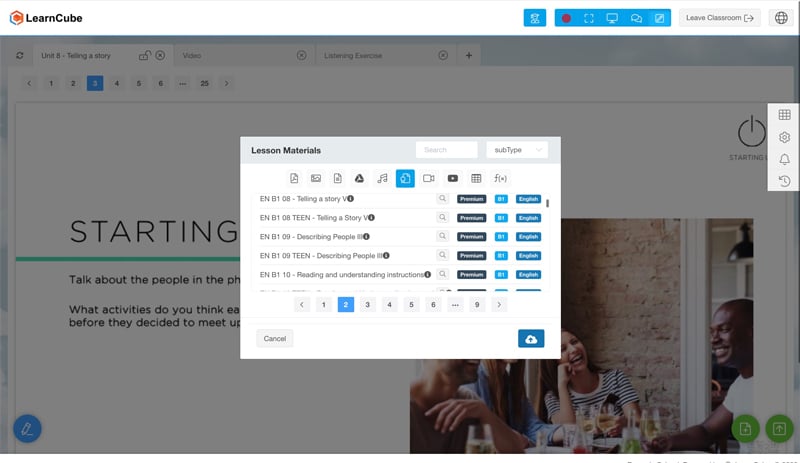The image size is (800, 463).
Task: Preview EN B1 09 TEEN Describing People
Action: coord(442,255)
